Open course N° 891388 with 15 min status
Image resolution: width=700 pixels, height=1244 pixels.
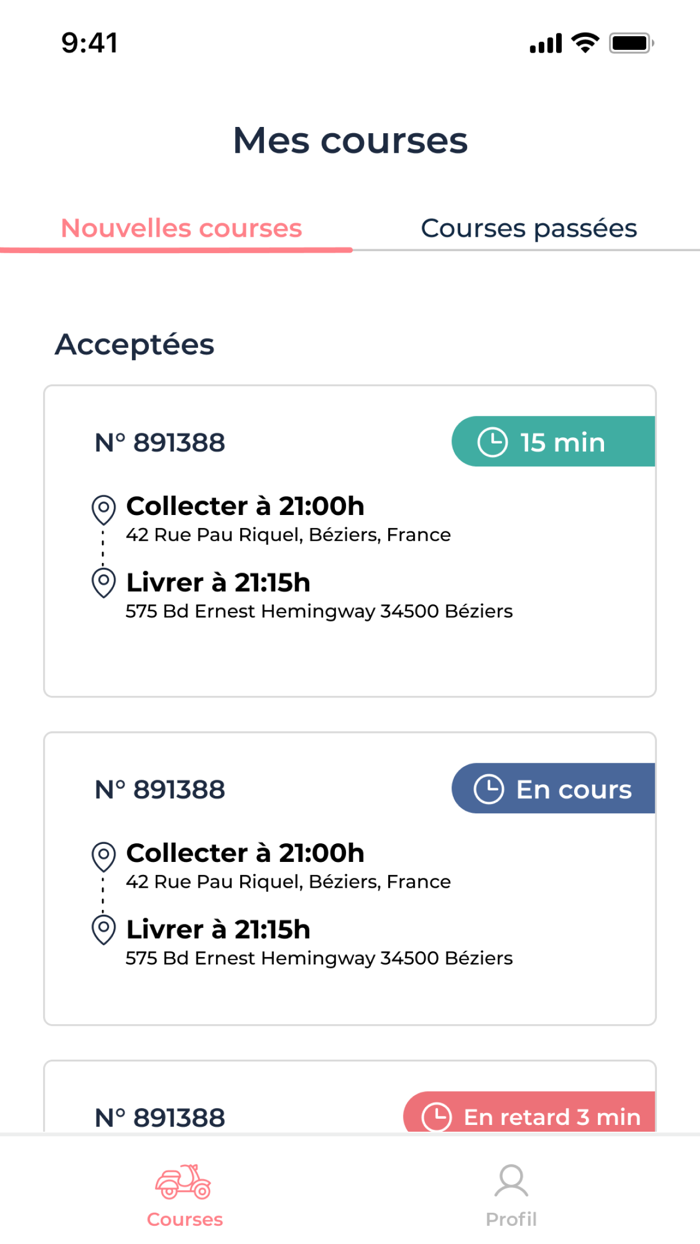(x=350, y=540)
